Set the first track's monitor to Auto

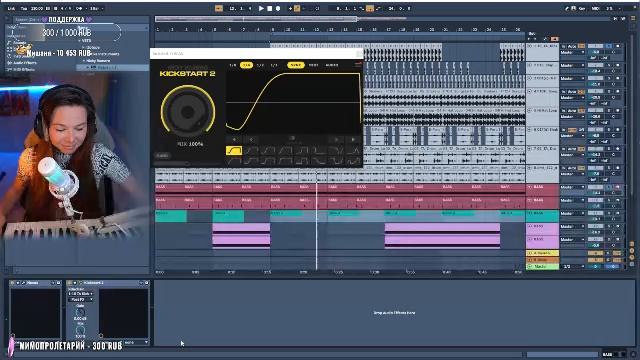pyautogui.click(x=572, y=46)
